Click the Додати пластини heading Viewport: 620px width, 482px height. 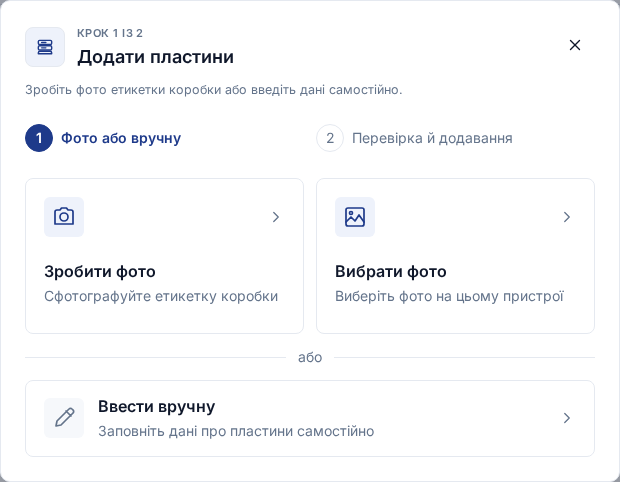pyautogui.click(x=155, y=57)
